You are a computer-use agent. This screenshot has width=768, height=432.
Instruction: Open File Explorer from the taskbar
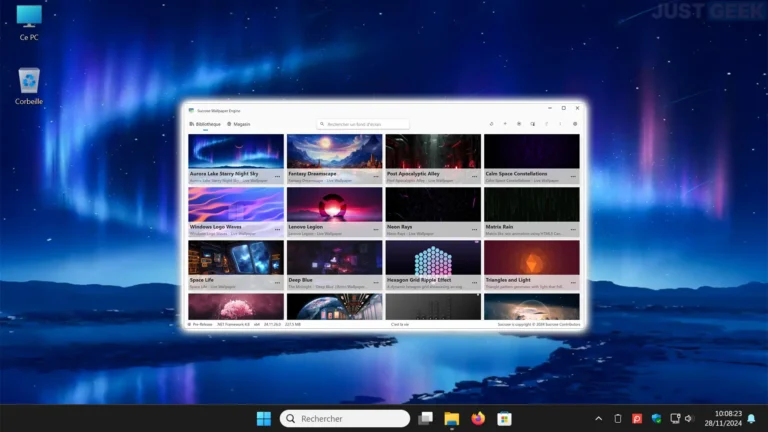451,418
